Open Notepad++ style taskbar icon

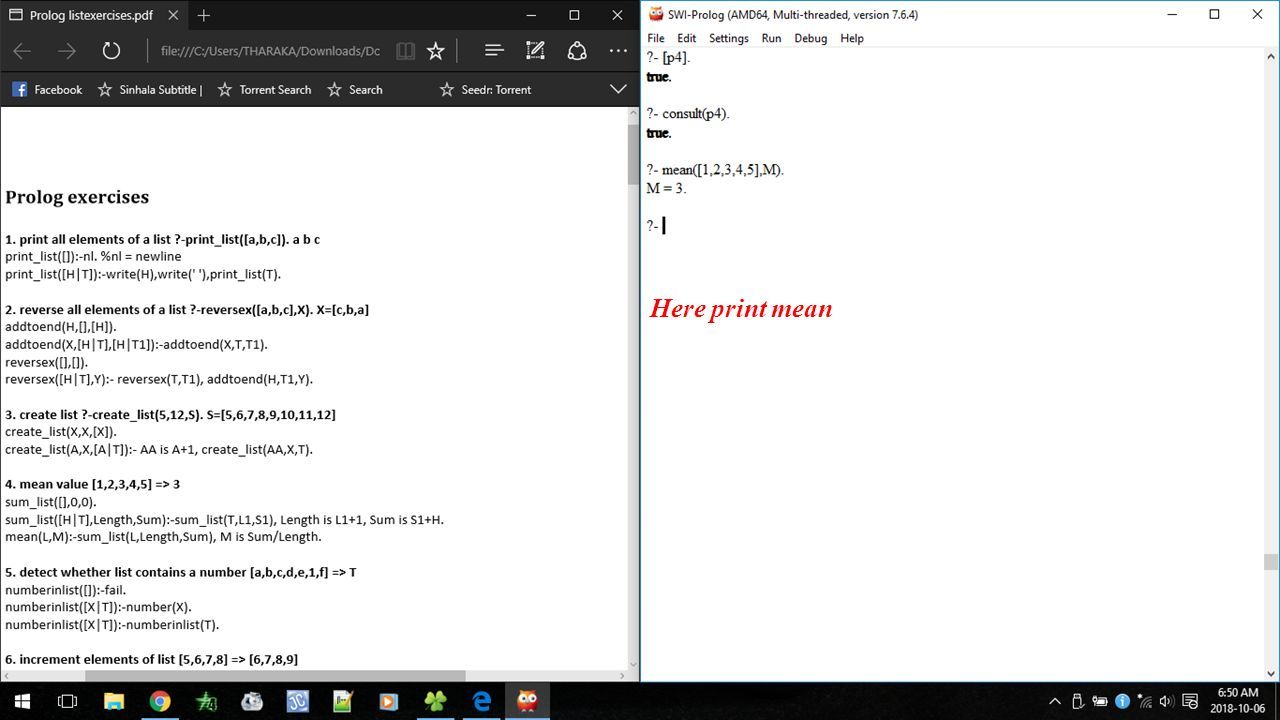pos(343,701)
